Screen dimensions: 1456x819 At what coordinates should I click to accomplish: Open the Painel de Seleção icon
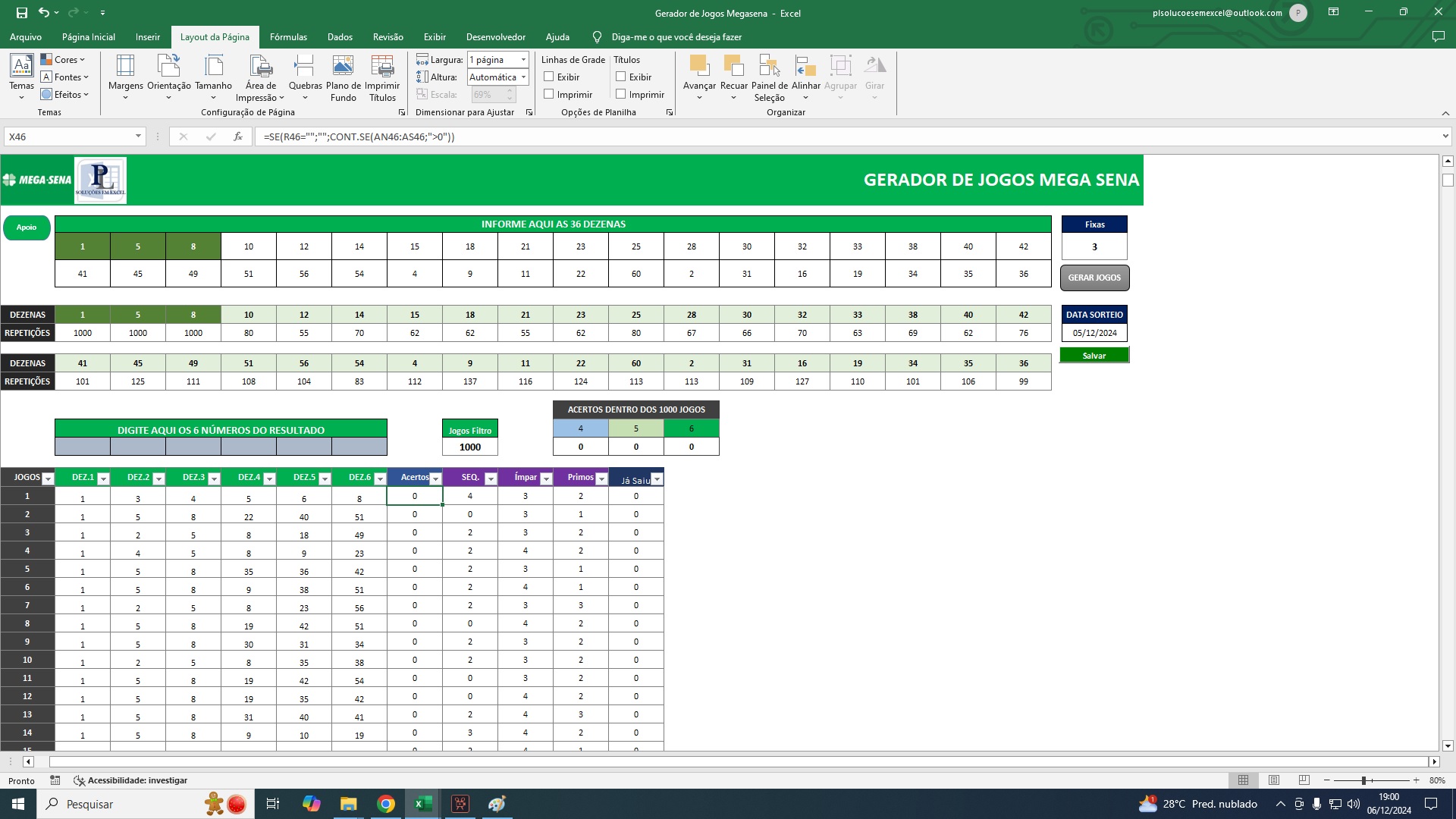(769, 77)
